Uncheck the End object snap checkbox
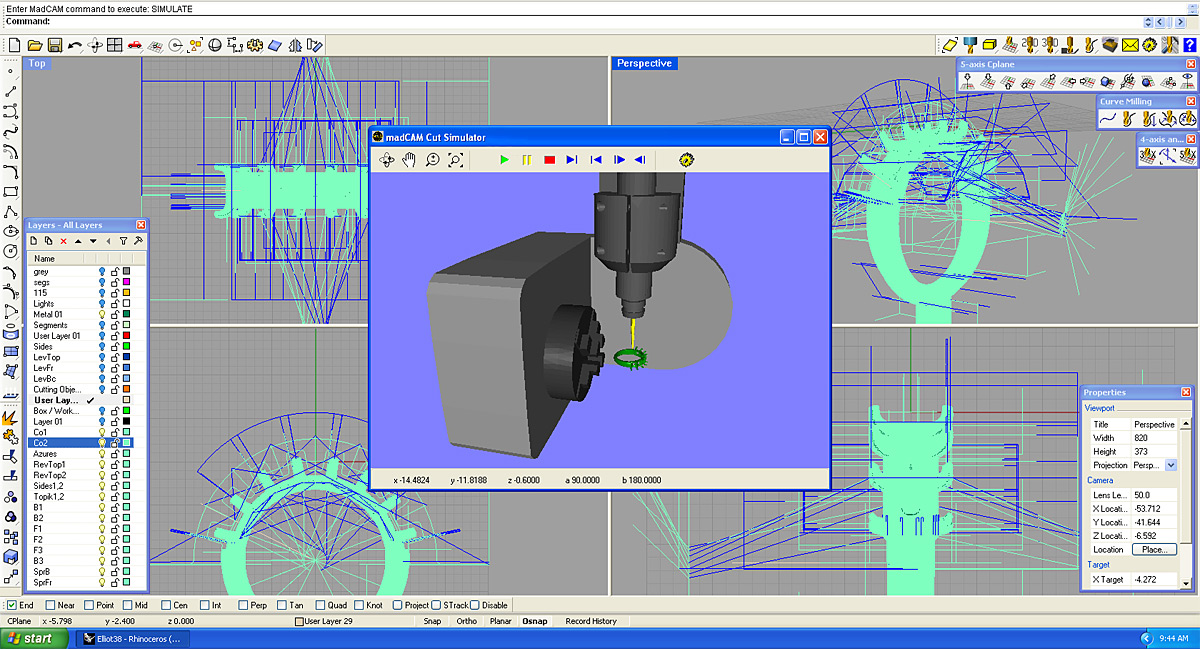Viewport: 1200px width, 649px height. point(12,605)
